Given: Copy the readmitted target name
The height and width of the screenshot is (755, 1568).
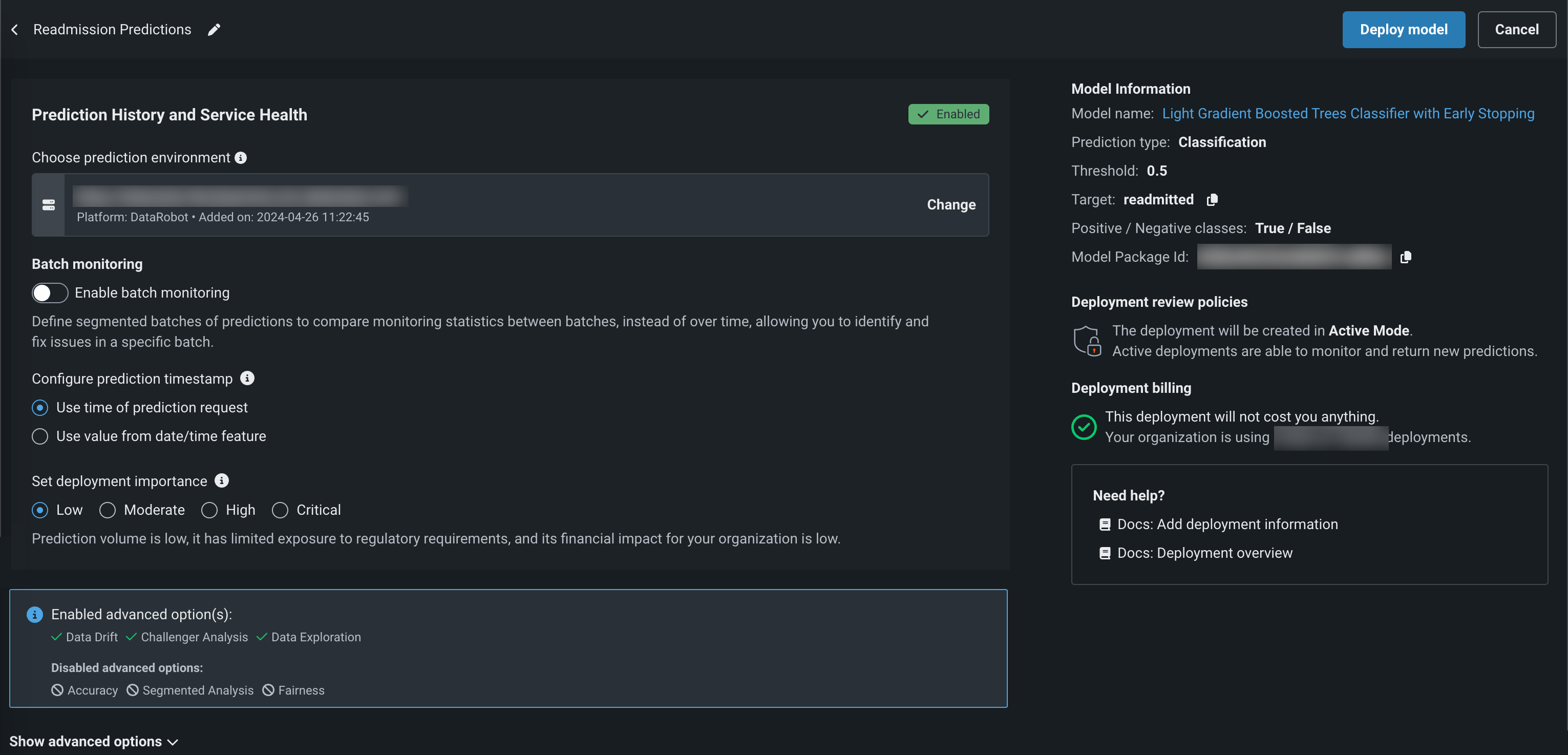Looking at the screenshot, I should [1212, 200].
